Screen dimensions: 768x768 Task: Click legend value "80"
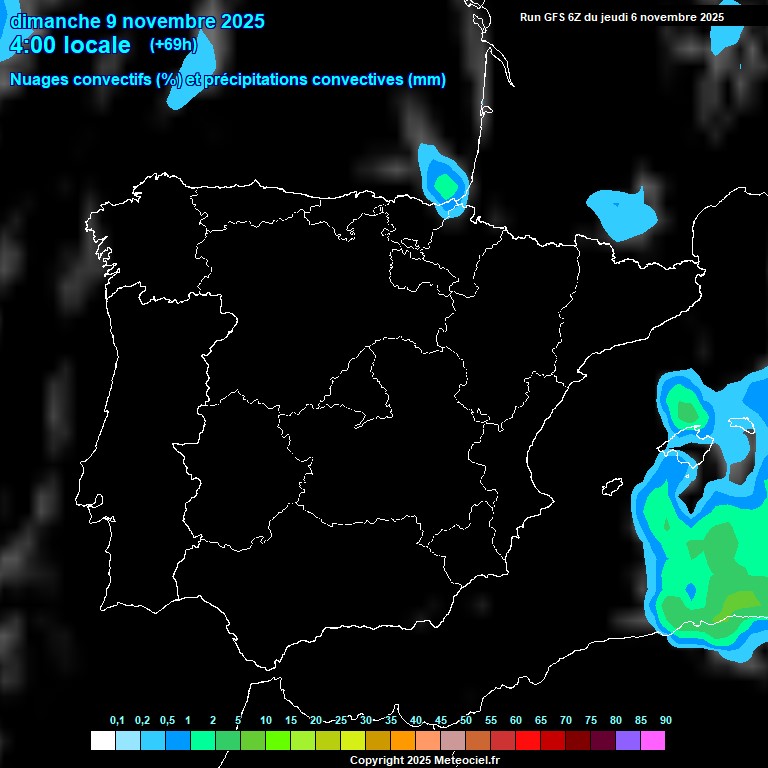616,720
